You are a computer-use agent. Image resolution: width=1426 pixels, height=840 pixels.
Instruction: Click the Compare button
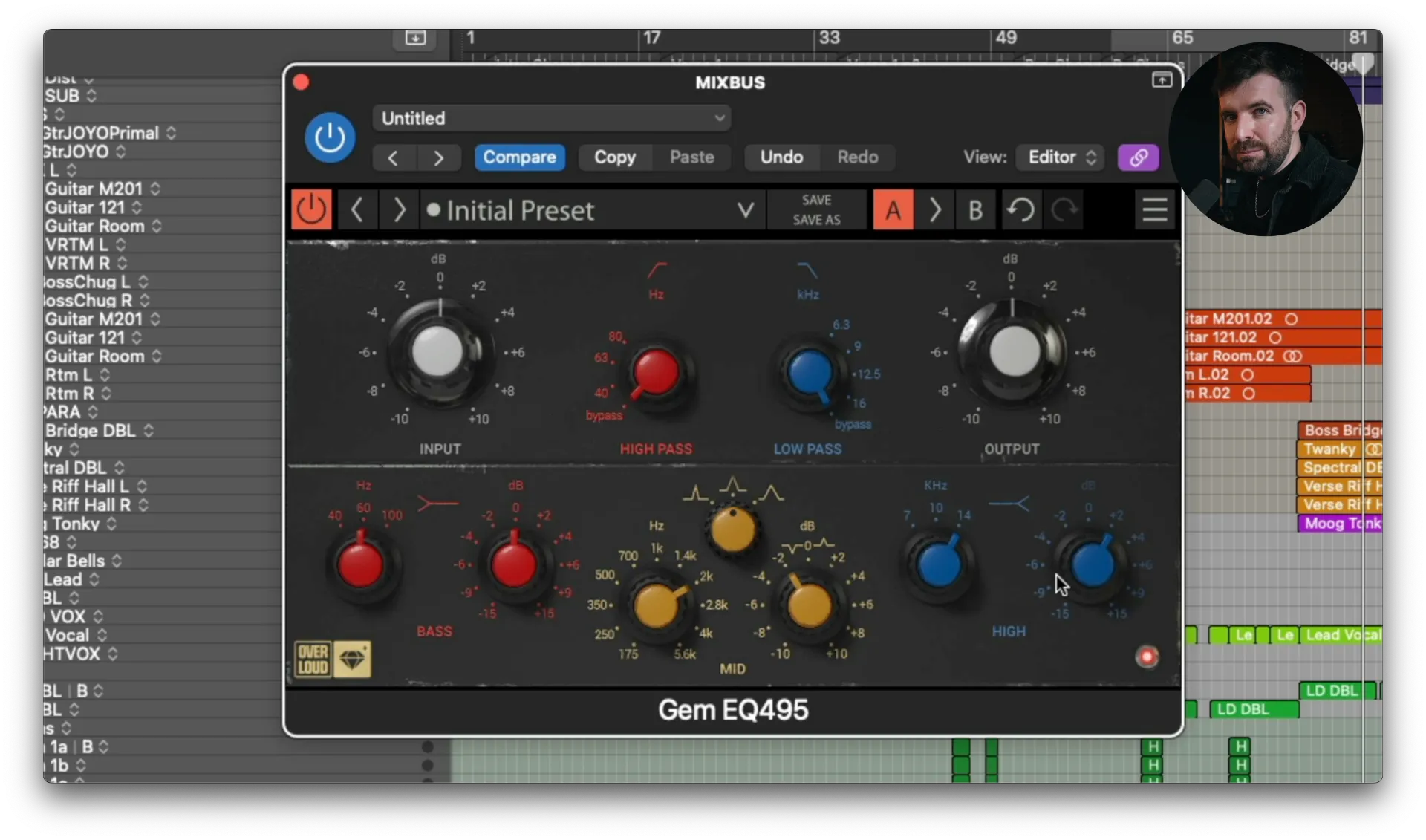(x=520, y=157)
